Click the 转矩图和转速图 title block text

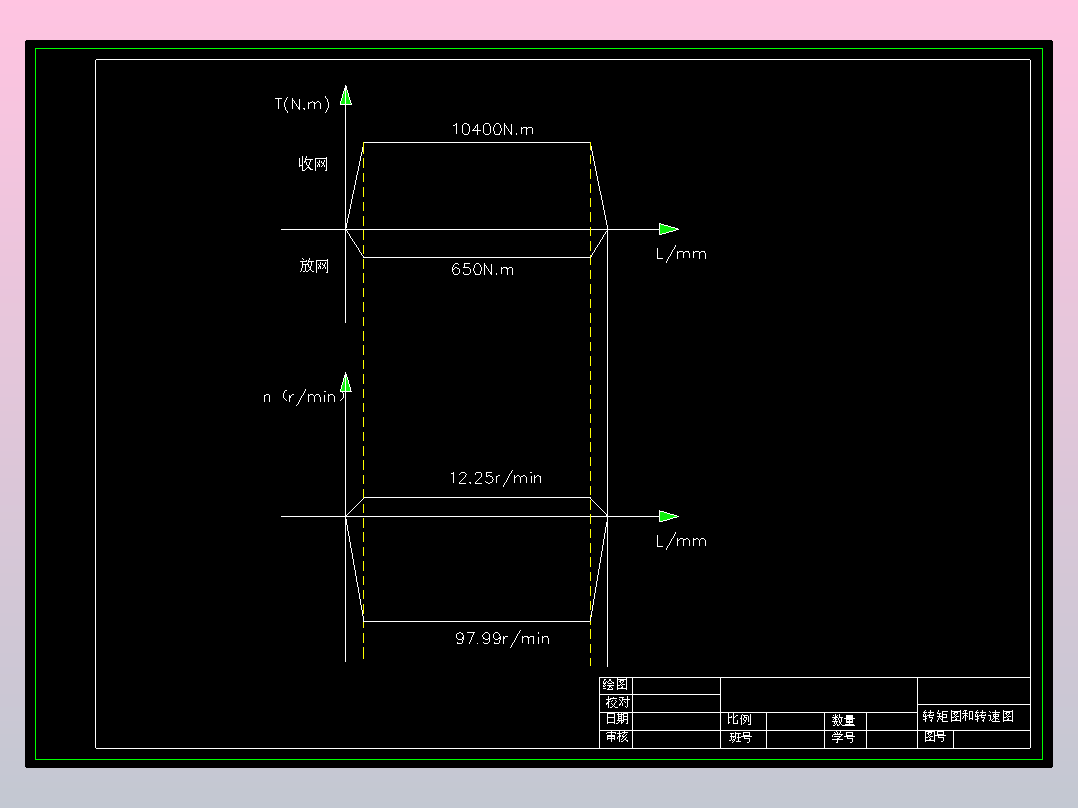tap(968, 716)
